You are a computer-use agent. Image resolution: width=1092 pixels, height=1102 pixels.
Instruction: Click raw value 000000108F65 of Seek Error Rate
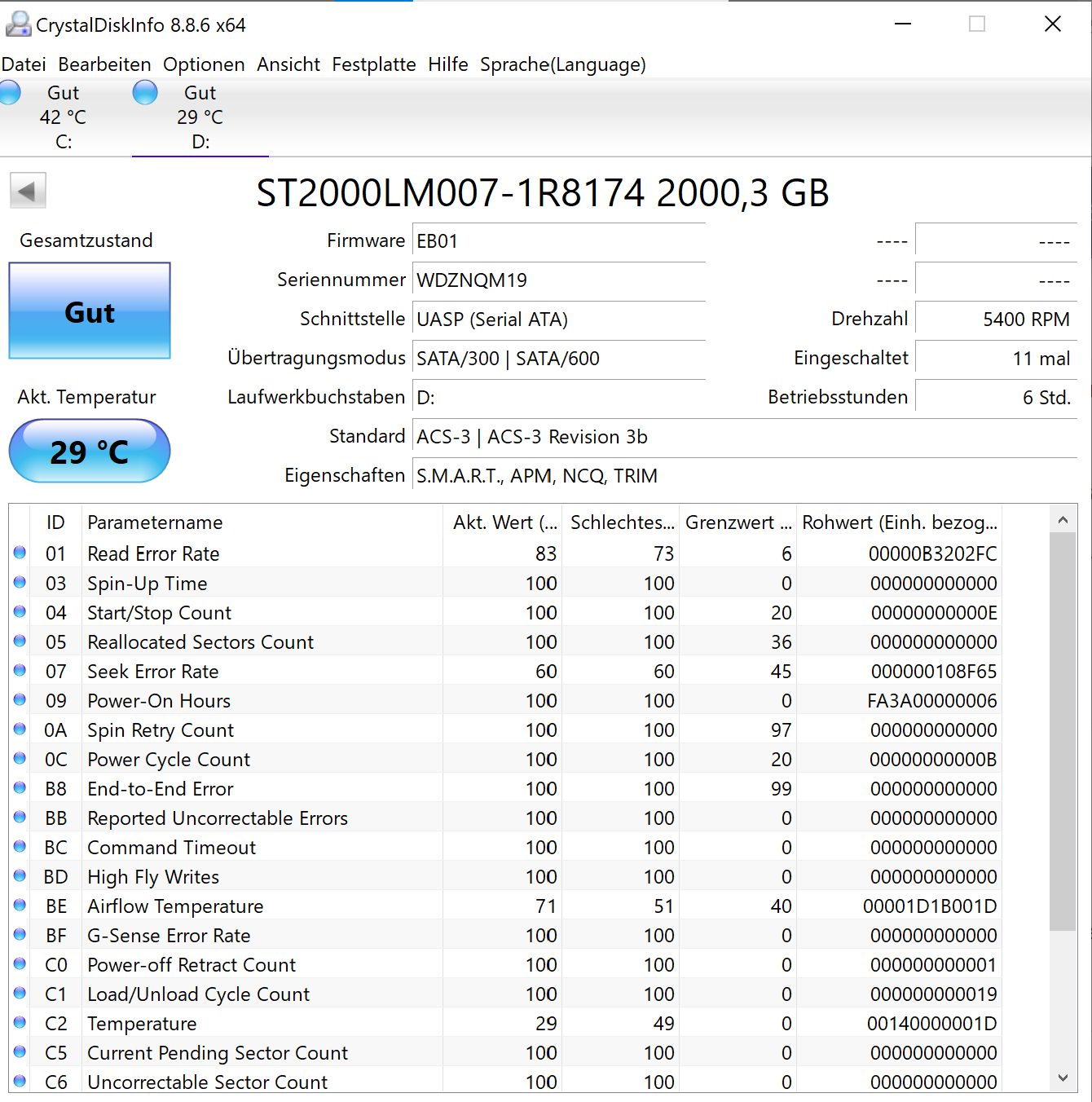tap(934, 672)
